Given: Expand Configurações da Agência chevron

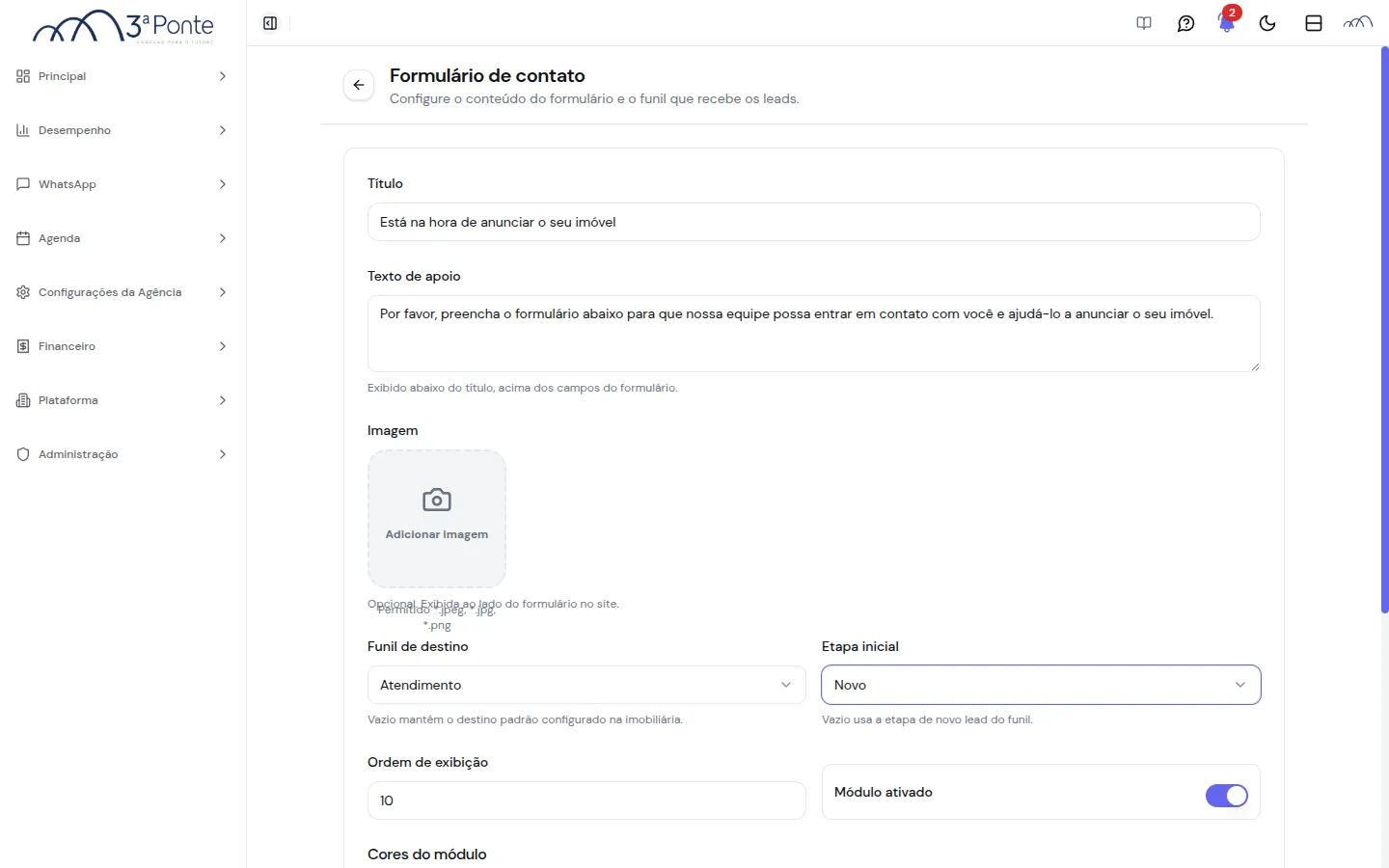Looking at the screenshot, I should tap(223, 292).
